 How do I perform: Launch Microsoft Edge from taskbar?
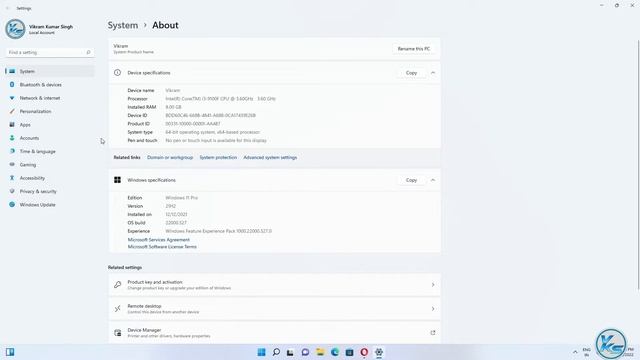pyautogui.click(x=335, y=352)
